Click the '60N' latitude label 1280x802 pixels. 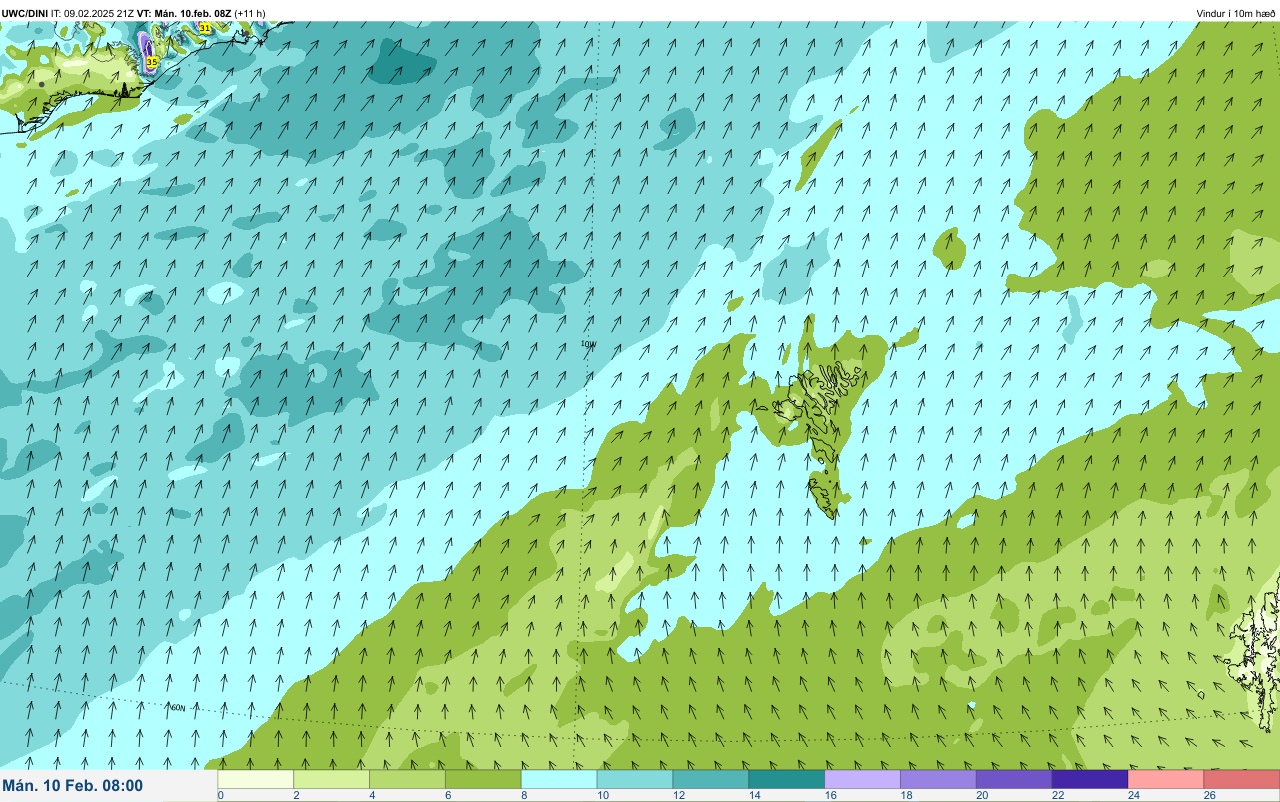(x=178, y=708)
